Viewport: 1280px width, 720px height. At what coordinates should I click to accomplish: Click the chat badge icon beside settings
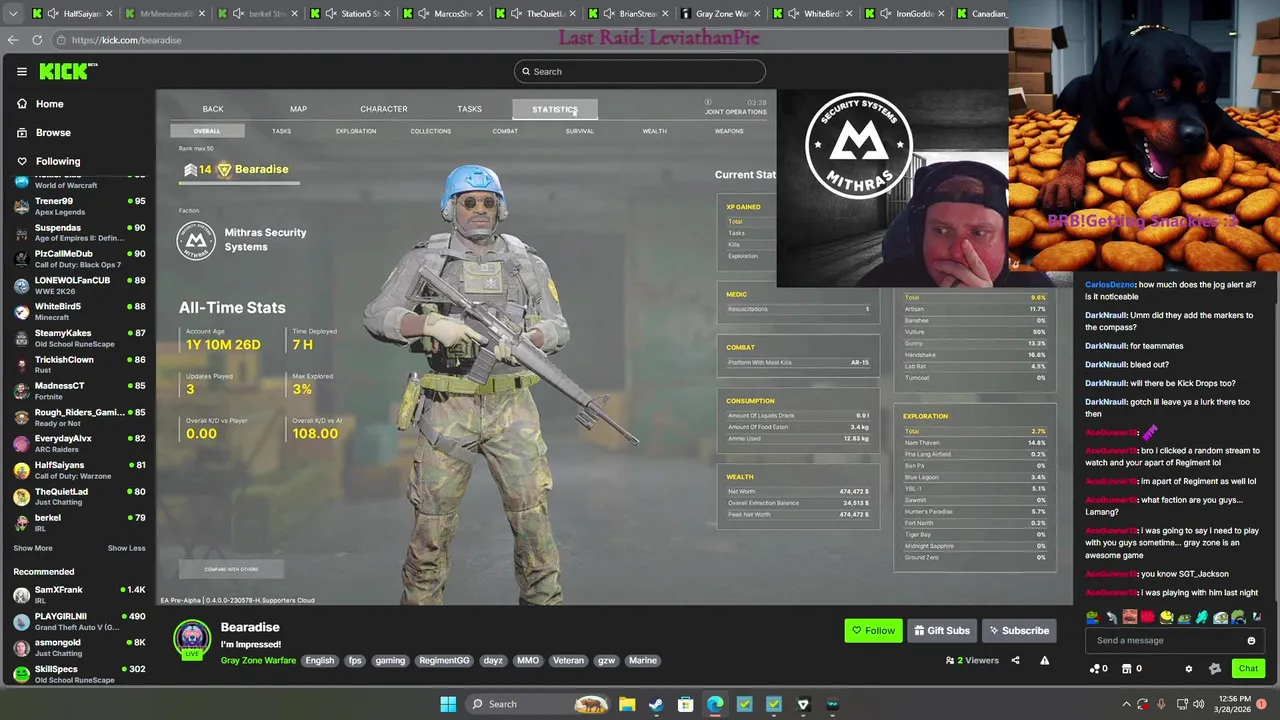coord(1215,669)
